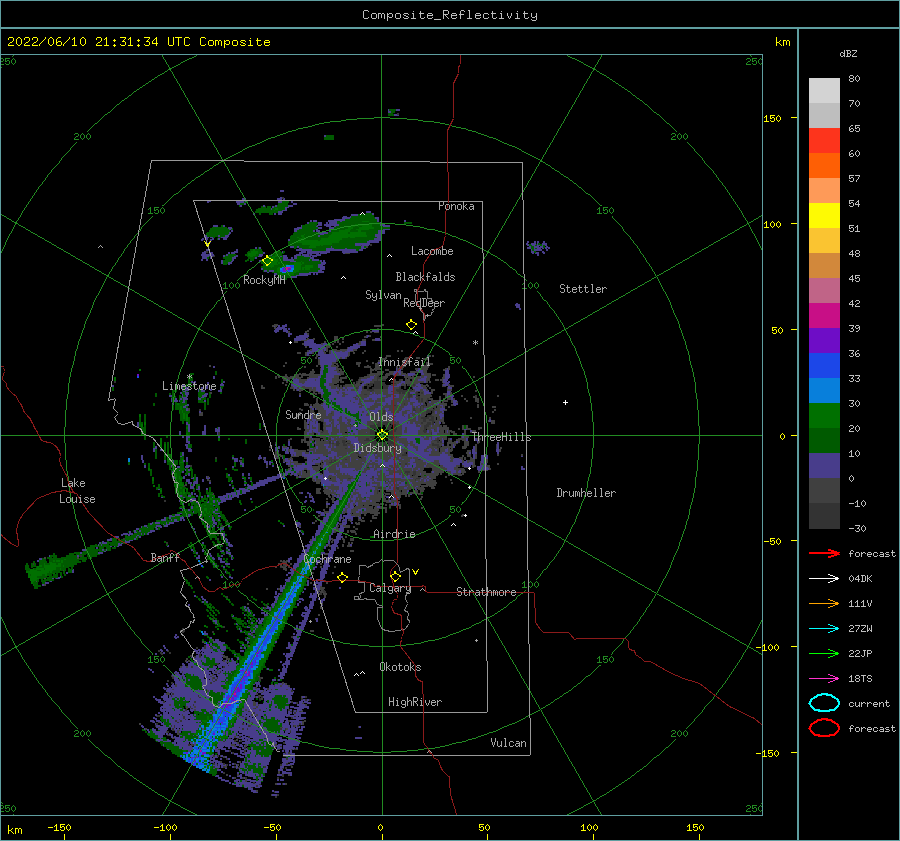Click the Strathmore label

(x=486, y=592)
